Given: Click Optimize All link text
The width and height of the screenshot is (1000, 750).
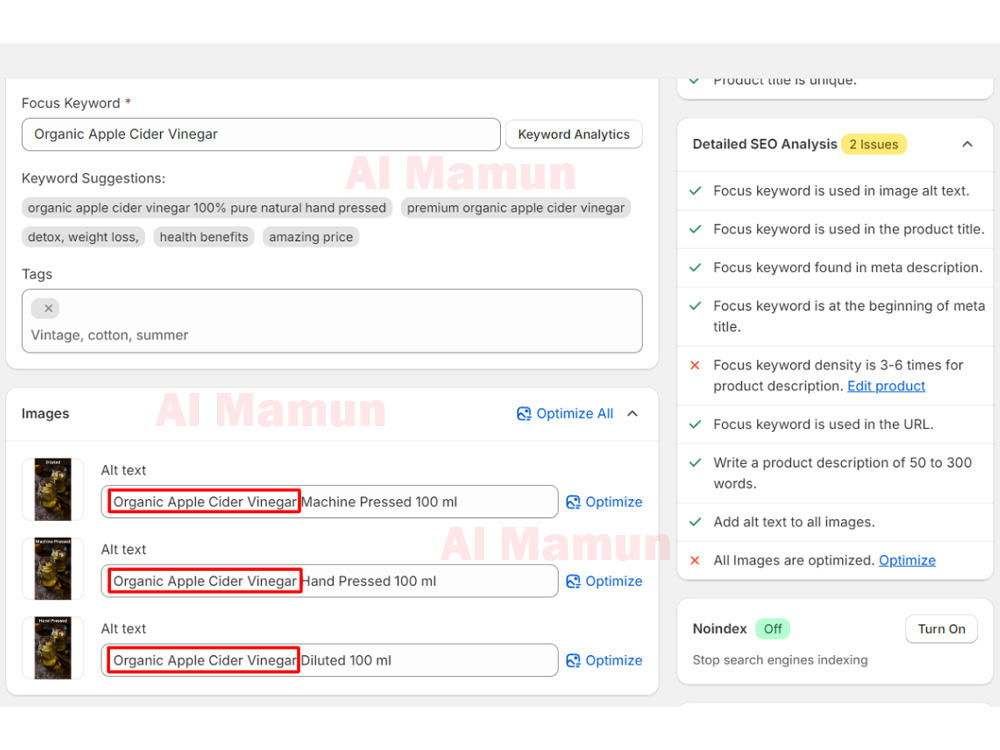Looking at the screenshot, I should pyautogui.click(x=575, y=414).
